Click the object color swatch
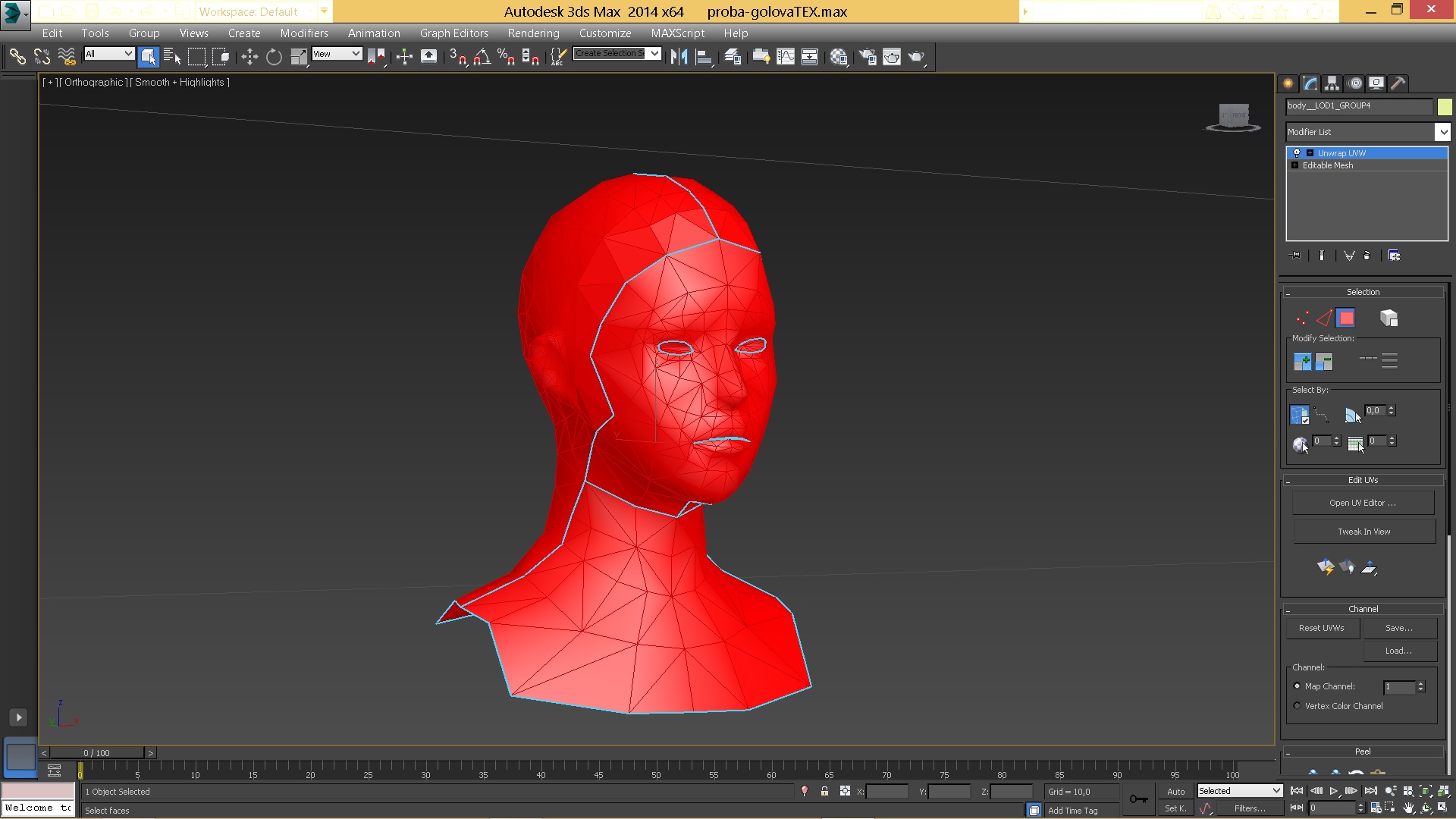The image size is (1456, 819). pos(1445,107)
